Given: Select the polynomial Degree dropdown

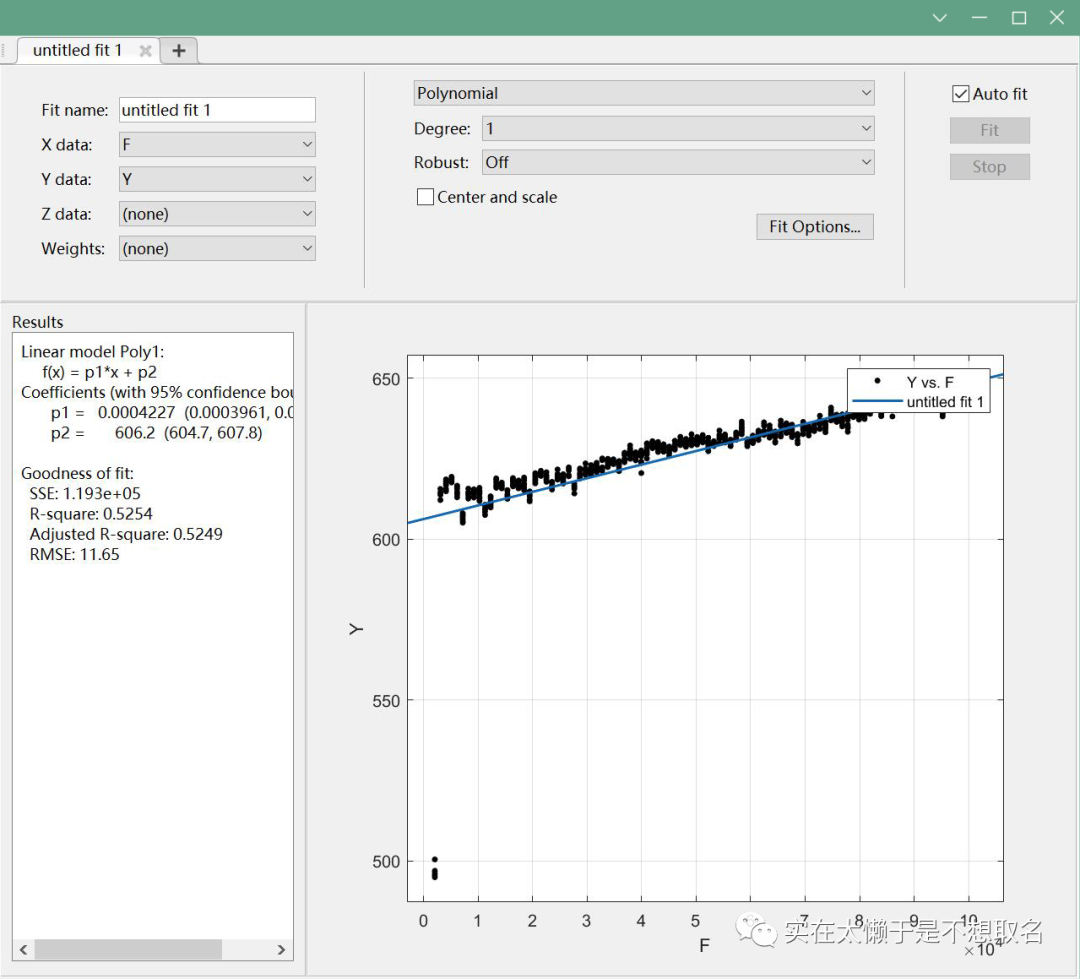Looking at the screenshot, I should click(x=677, y=129).
